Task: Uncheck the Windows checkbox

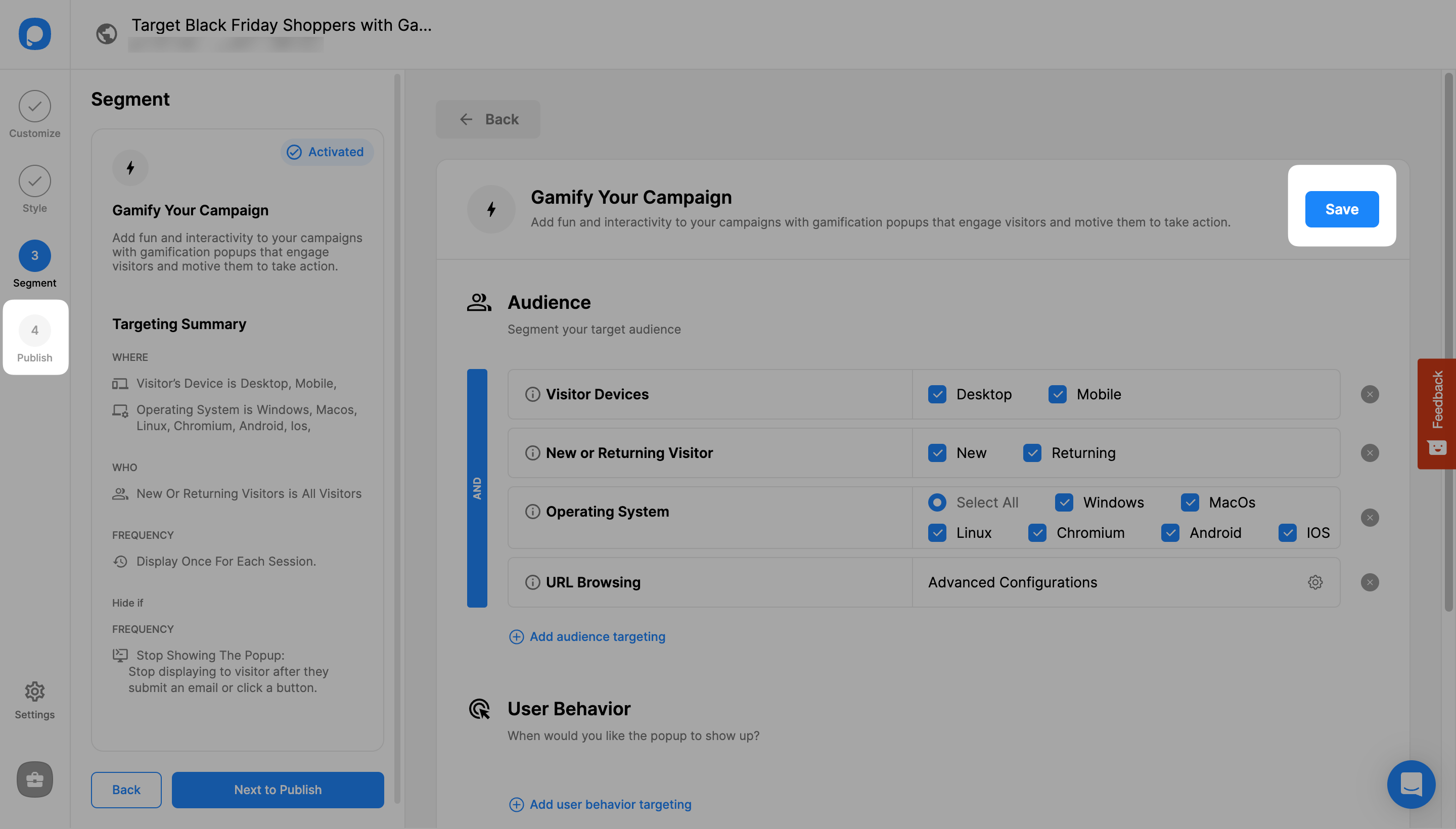Action: [x=1064, y=503]
